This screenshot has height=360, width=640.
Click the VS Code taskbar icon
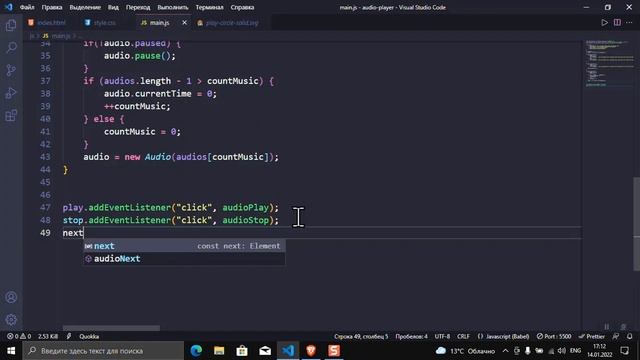(288, 351)
